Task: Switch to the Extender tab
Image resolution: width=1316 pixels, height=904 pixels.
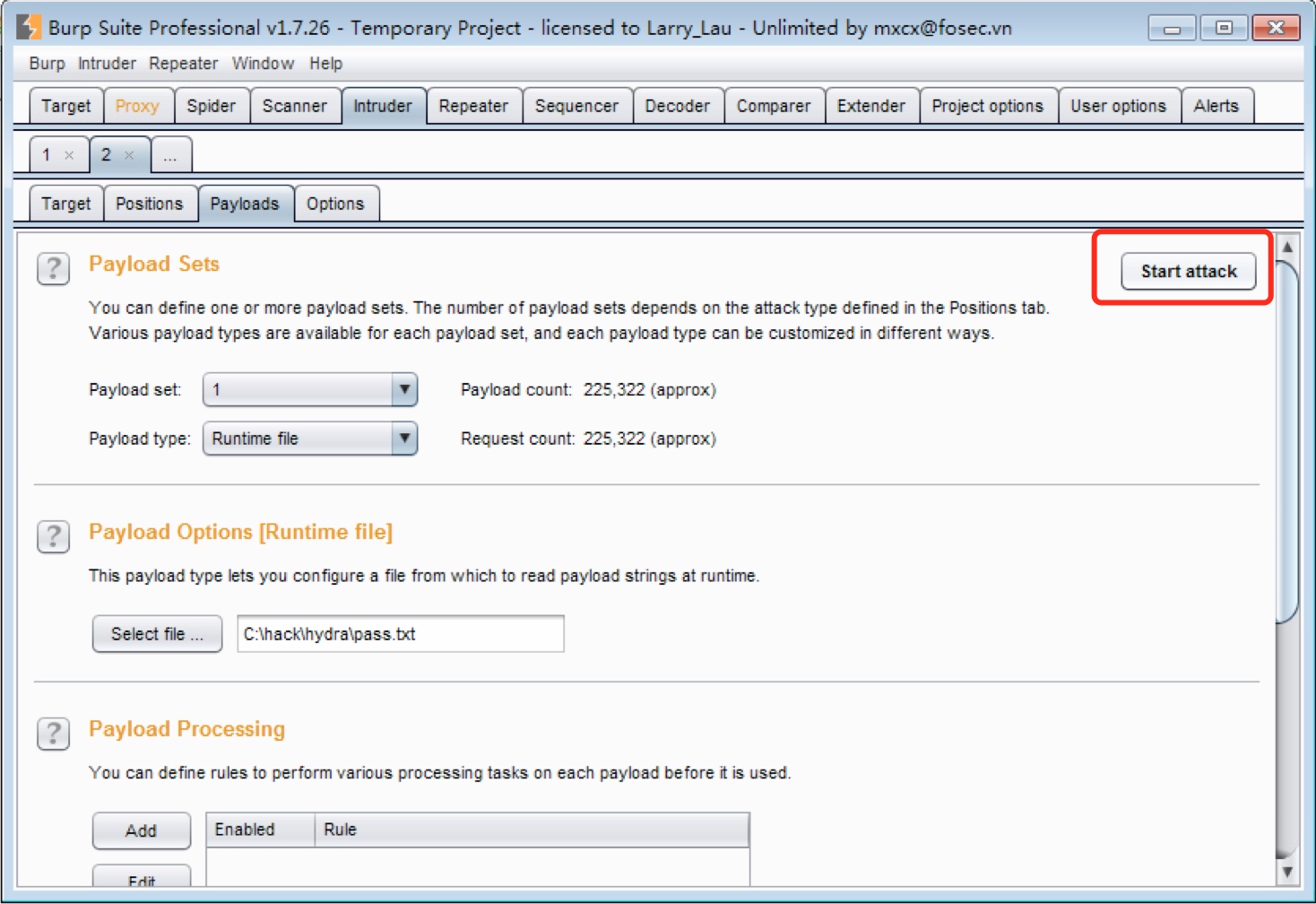Action: click(871, 106)
